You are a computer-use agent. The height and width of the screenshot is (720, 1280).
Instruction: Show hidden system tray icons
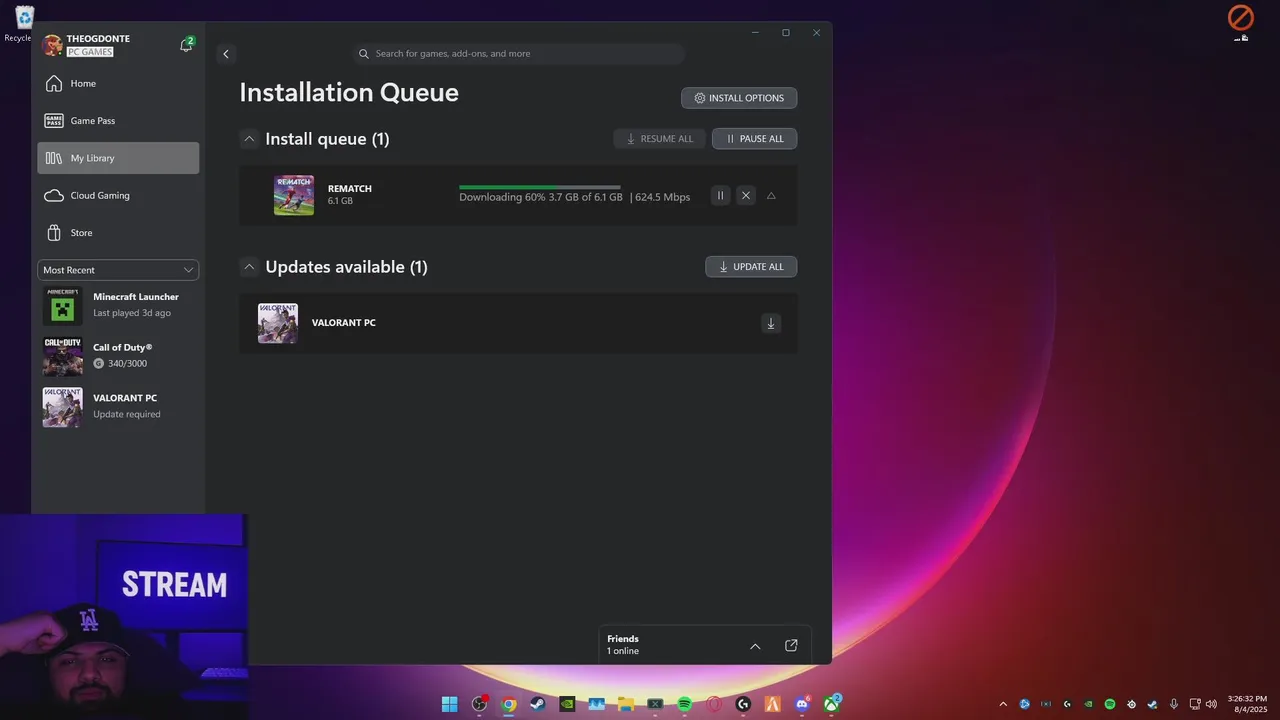[1003, 704]
